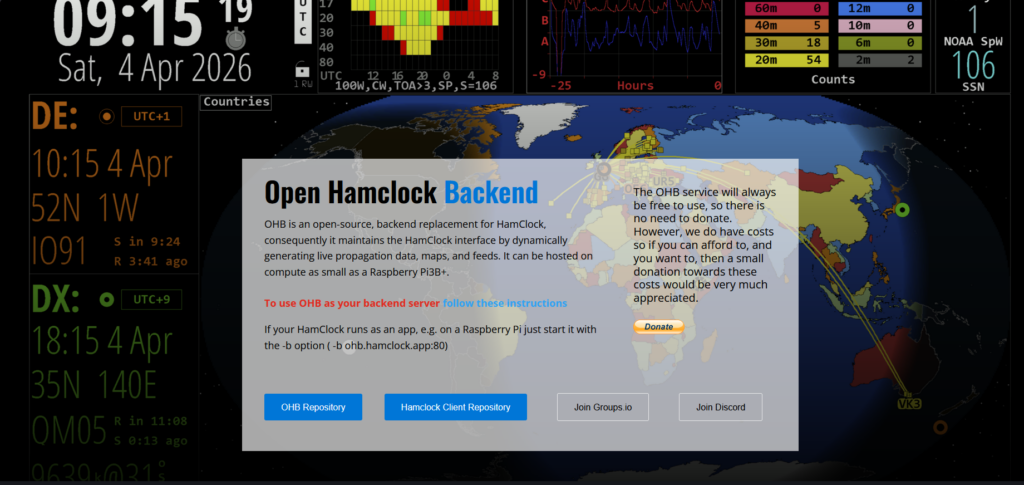Click the DE sunrise text R 3:41 ago

150,261
